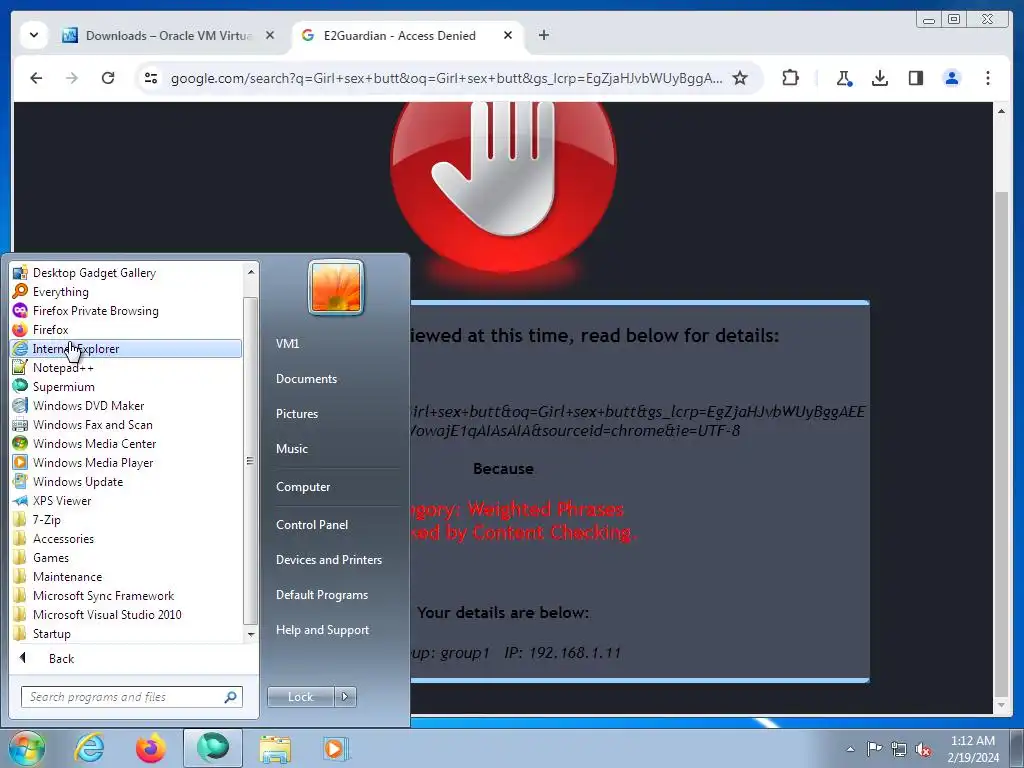Open the Everything search program
1024x768 pixels.
coord(126,292)
